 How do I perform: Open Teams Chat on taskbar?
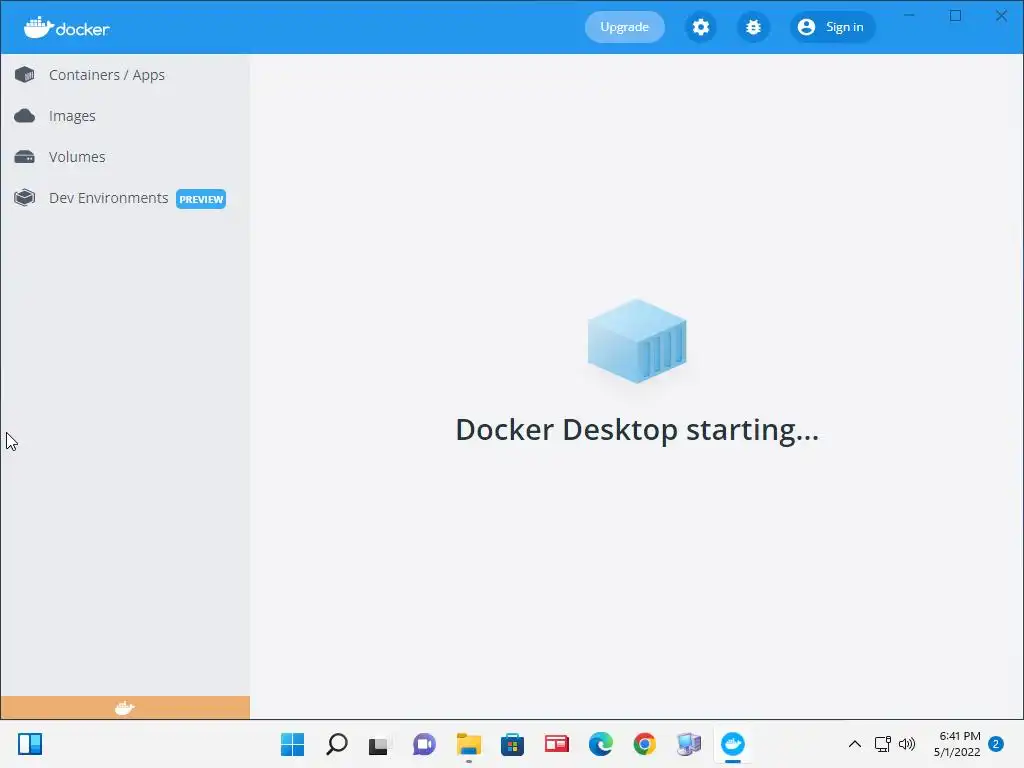pos(424,744)
